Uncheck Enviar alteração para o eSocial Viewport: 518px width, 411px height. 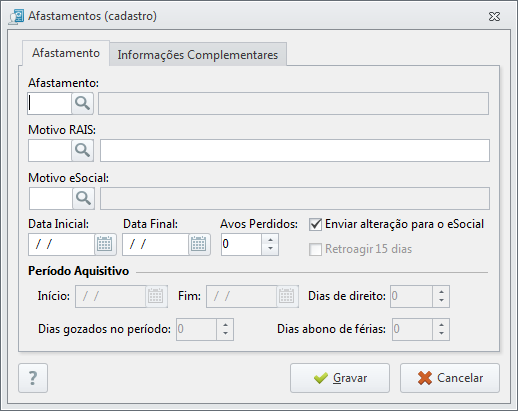pyautogui.click(x=315, y=224)
